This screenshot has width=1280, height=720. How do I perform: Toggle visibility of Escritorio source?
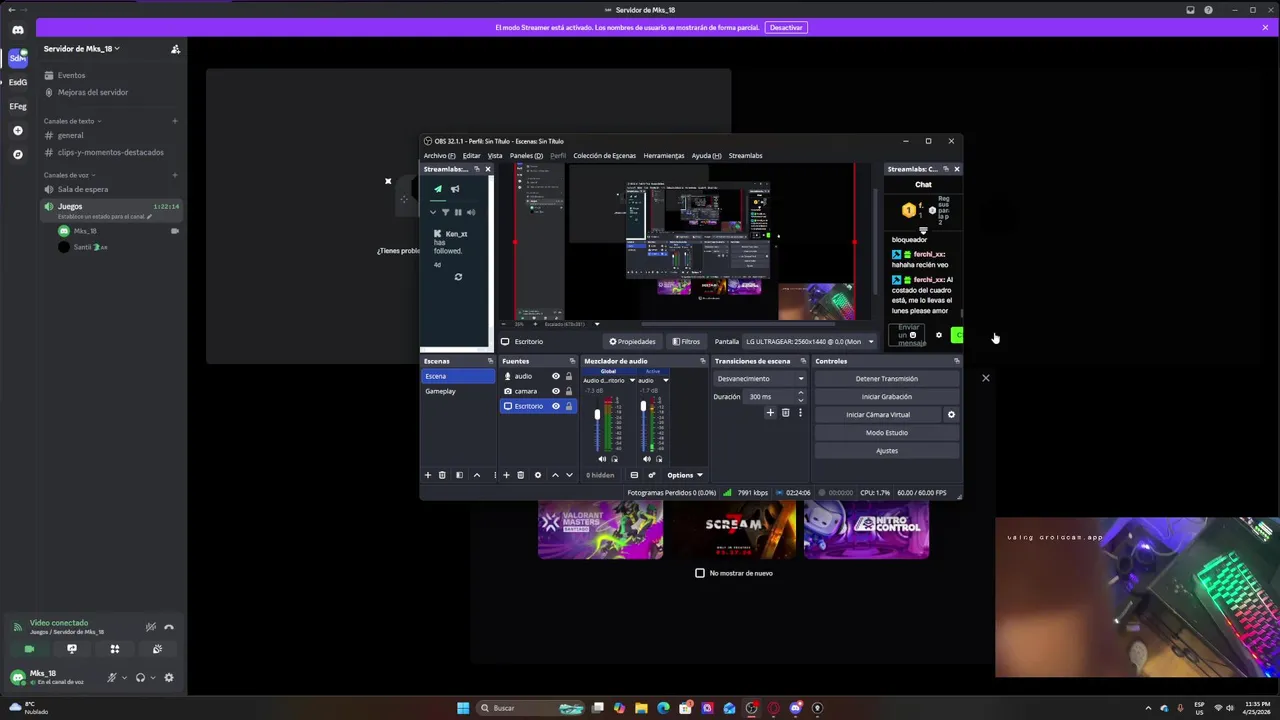click(556, 406)
